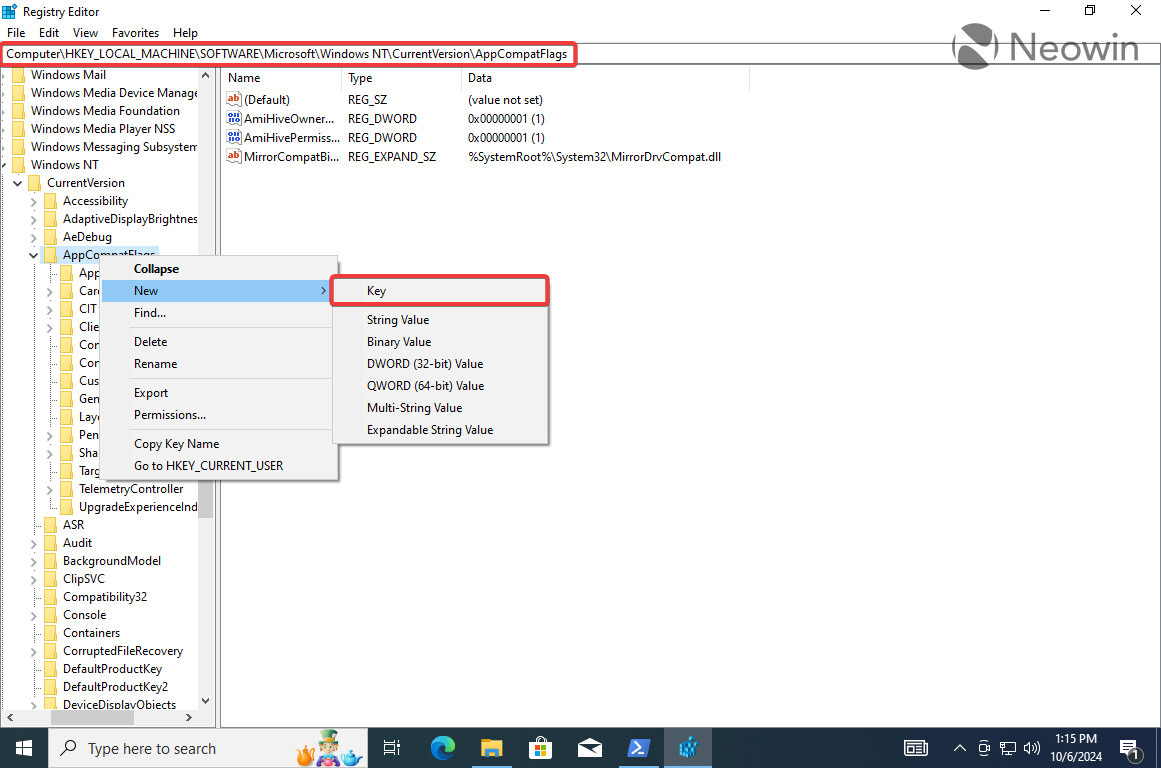
Task: Open the Mail app from the taskbar
Action: pos(589,748)
